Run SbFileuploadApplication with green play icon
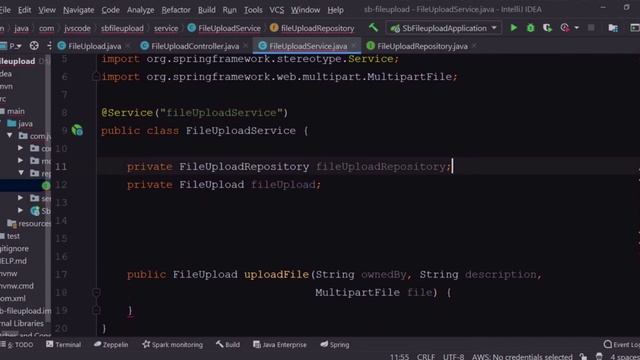This screenshot has height=360, width=640. tap(513, 28)
